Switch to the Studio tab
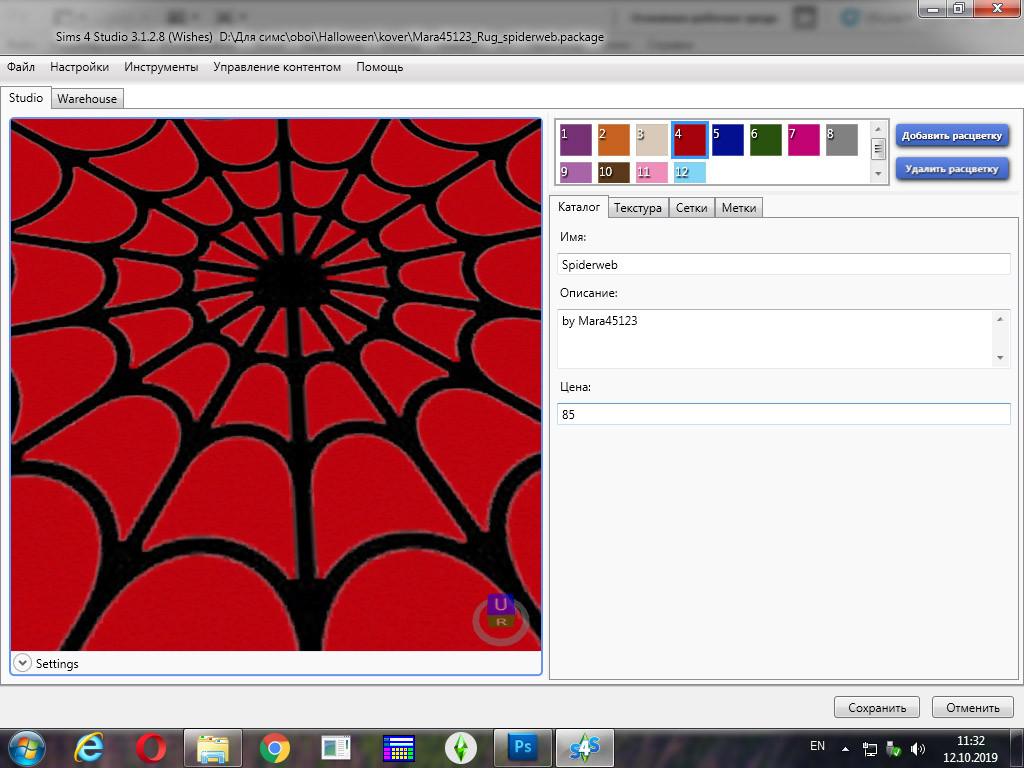 coord(26,98)
